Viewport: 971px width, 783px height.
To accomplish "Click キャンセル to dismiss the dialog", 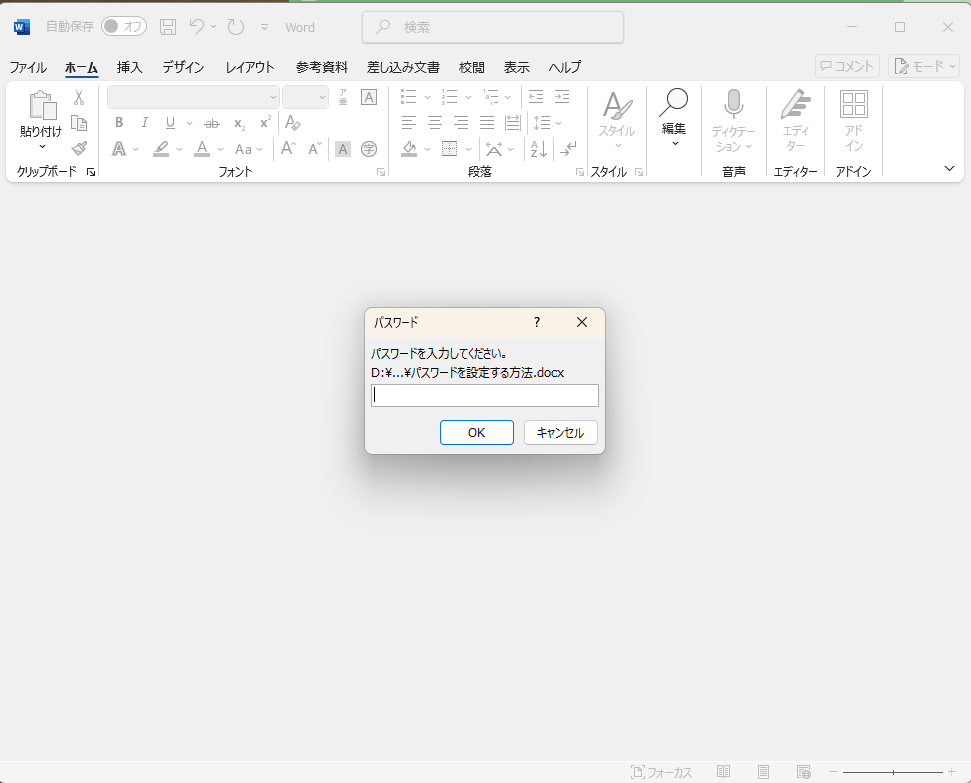I will (x=560, y=432).
